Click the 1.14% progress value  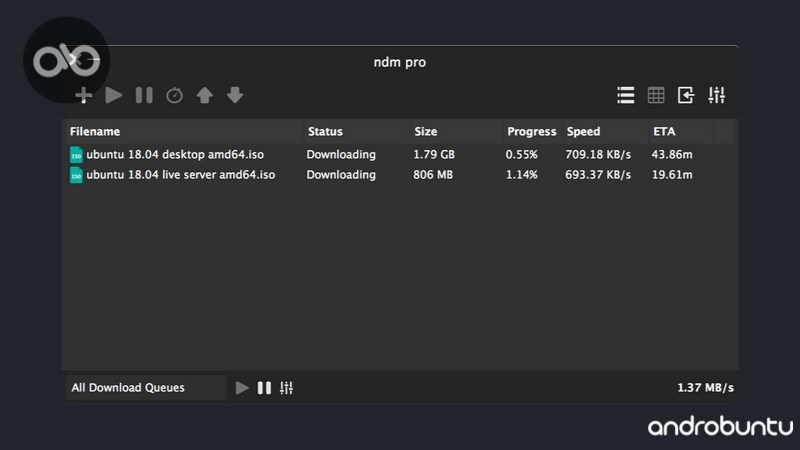click(521, 175)
